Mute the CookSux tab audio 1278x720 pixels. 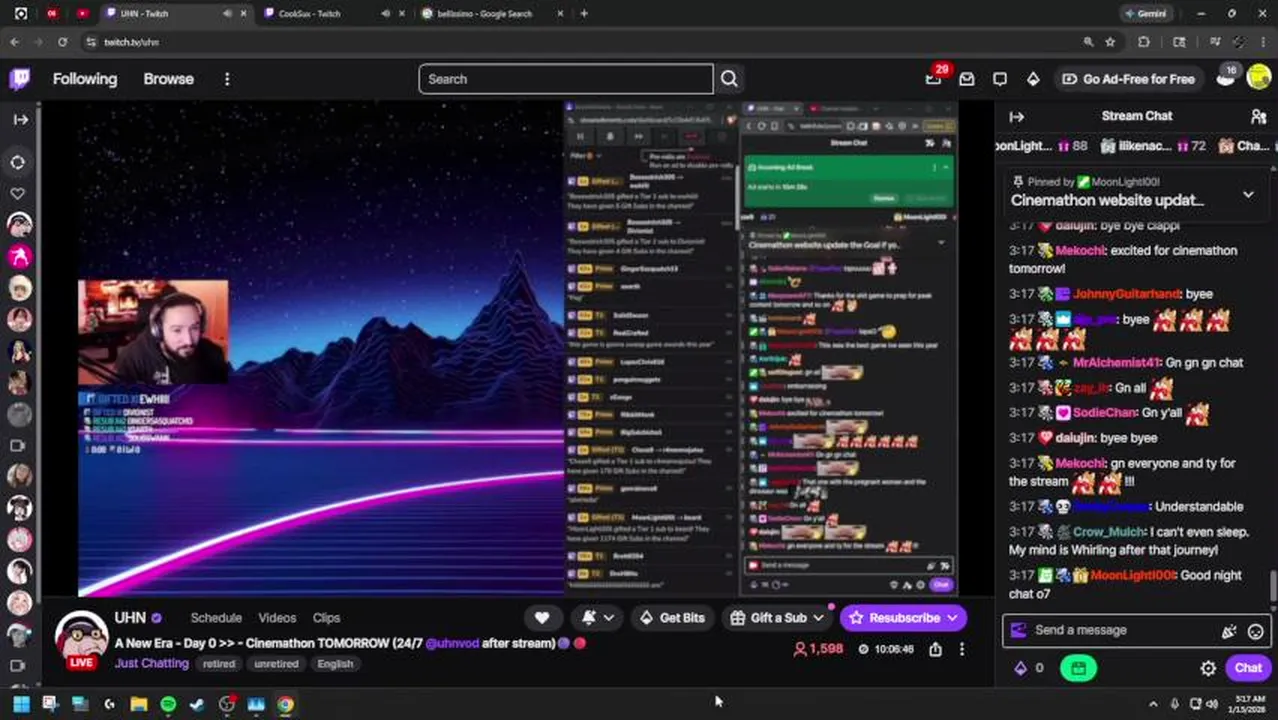386,14
